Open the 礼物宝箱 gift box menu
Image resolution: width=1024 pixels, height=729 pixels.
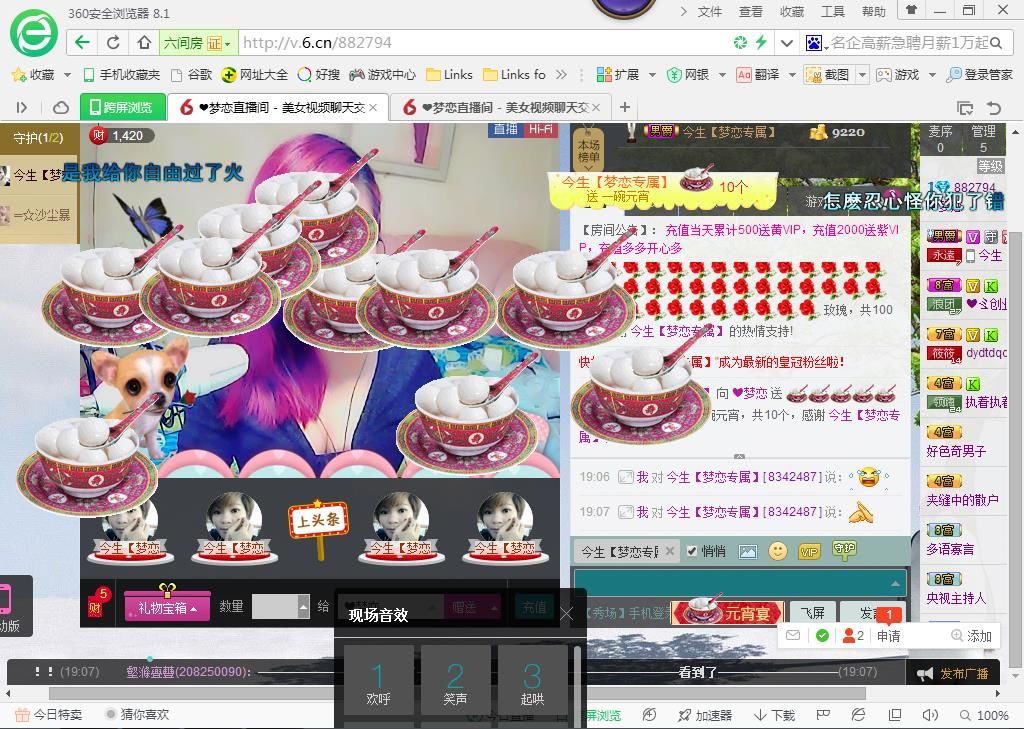coord(167,606)
